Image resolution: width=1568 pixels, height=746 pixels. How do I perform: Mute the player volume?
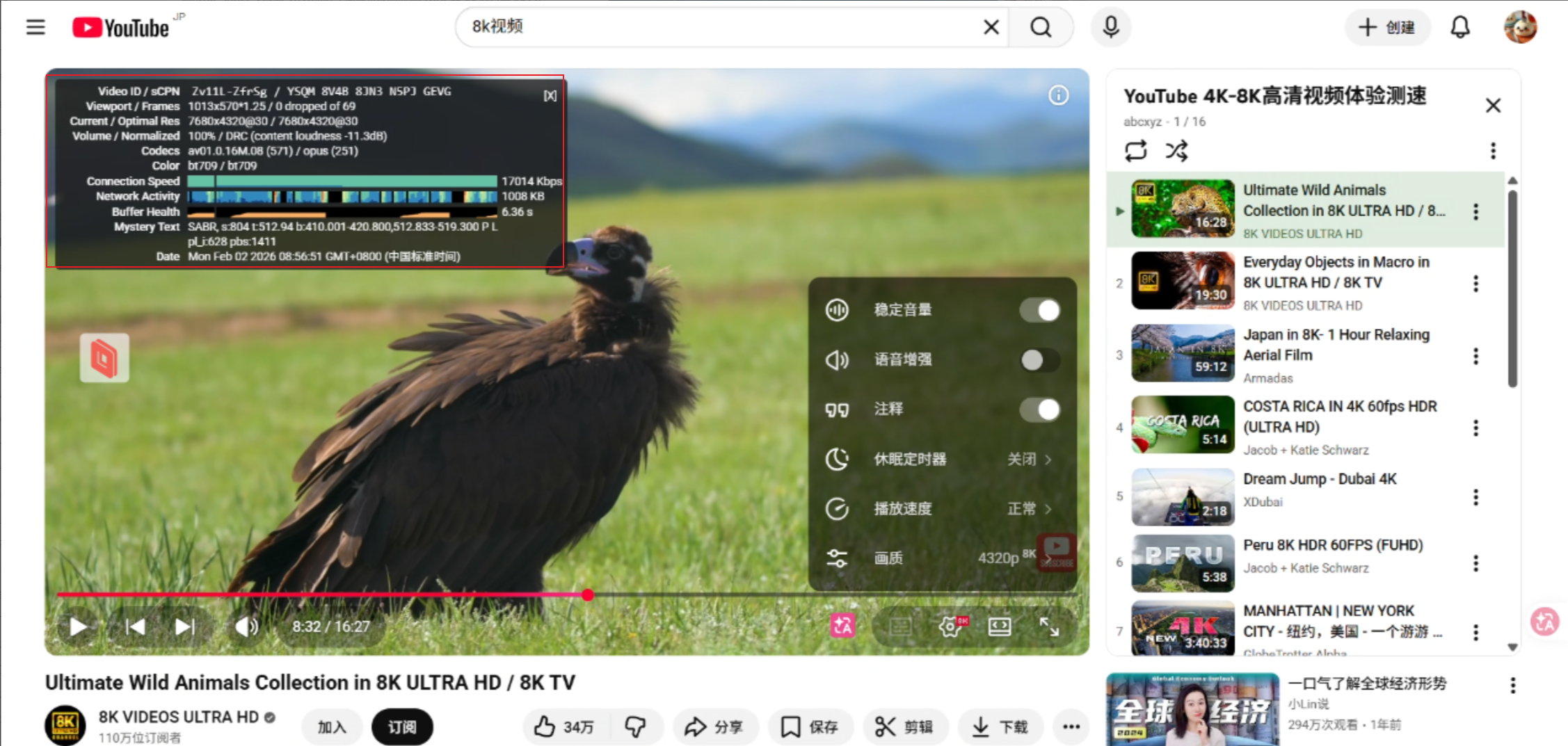(246, 626)
